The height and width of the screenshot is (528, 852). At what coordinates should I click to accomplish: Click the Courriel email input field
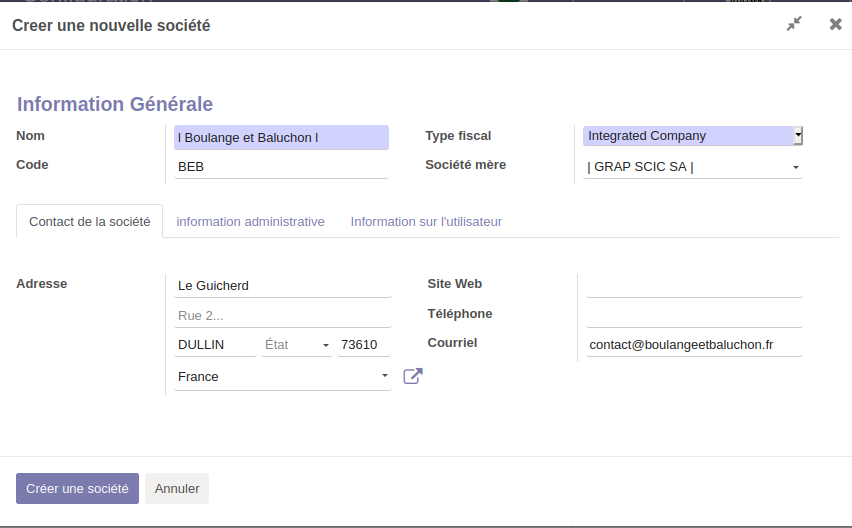click(694, 345)
